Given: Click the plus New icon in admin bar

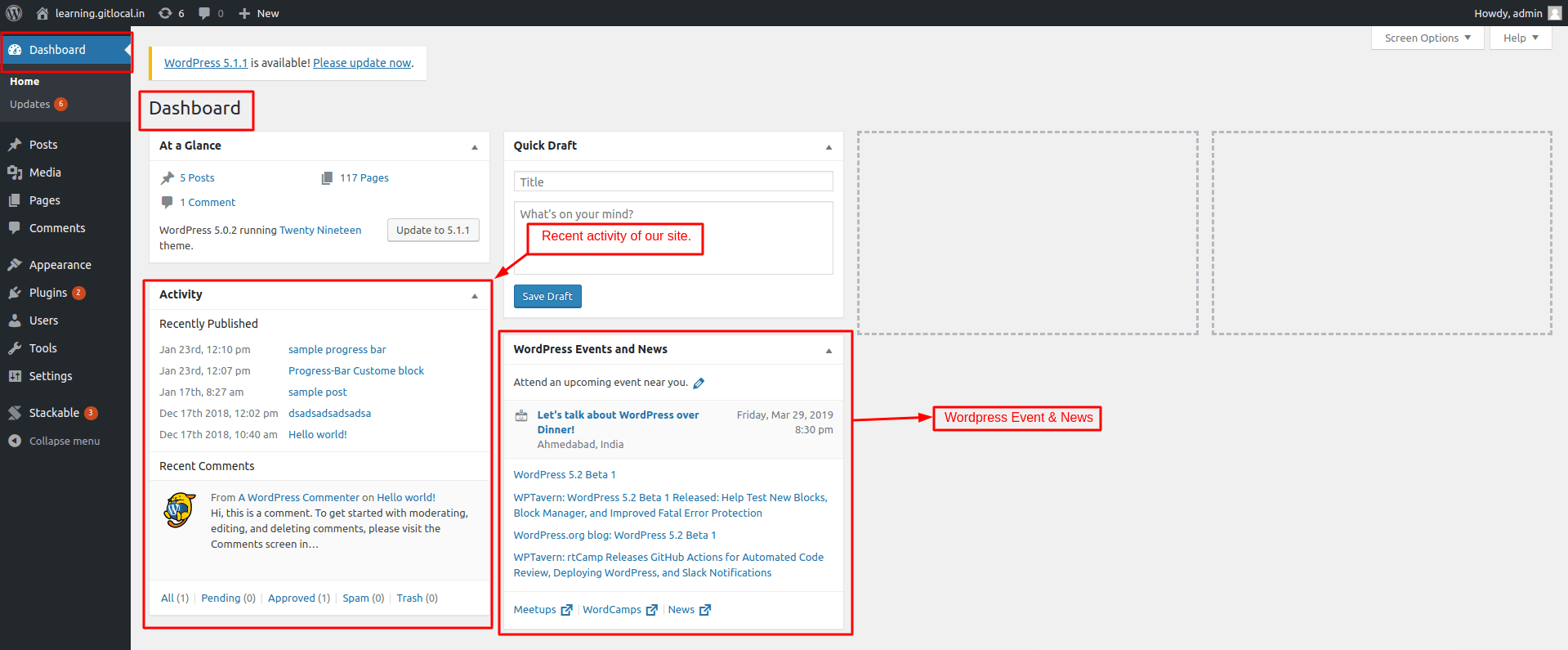Looking at the screenshot, I should point(244,13).
